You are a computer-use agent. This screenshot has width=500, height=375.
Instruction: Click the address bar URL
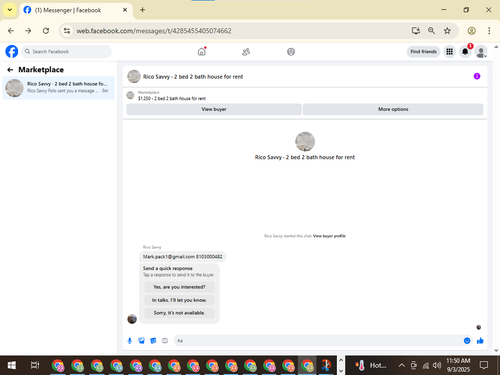tap(154, 31)
